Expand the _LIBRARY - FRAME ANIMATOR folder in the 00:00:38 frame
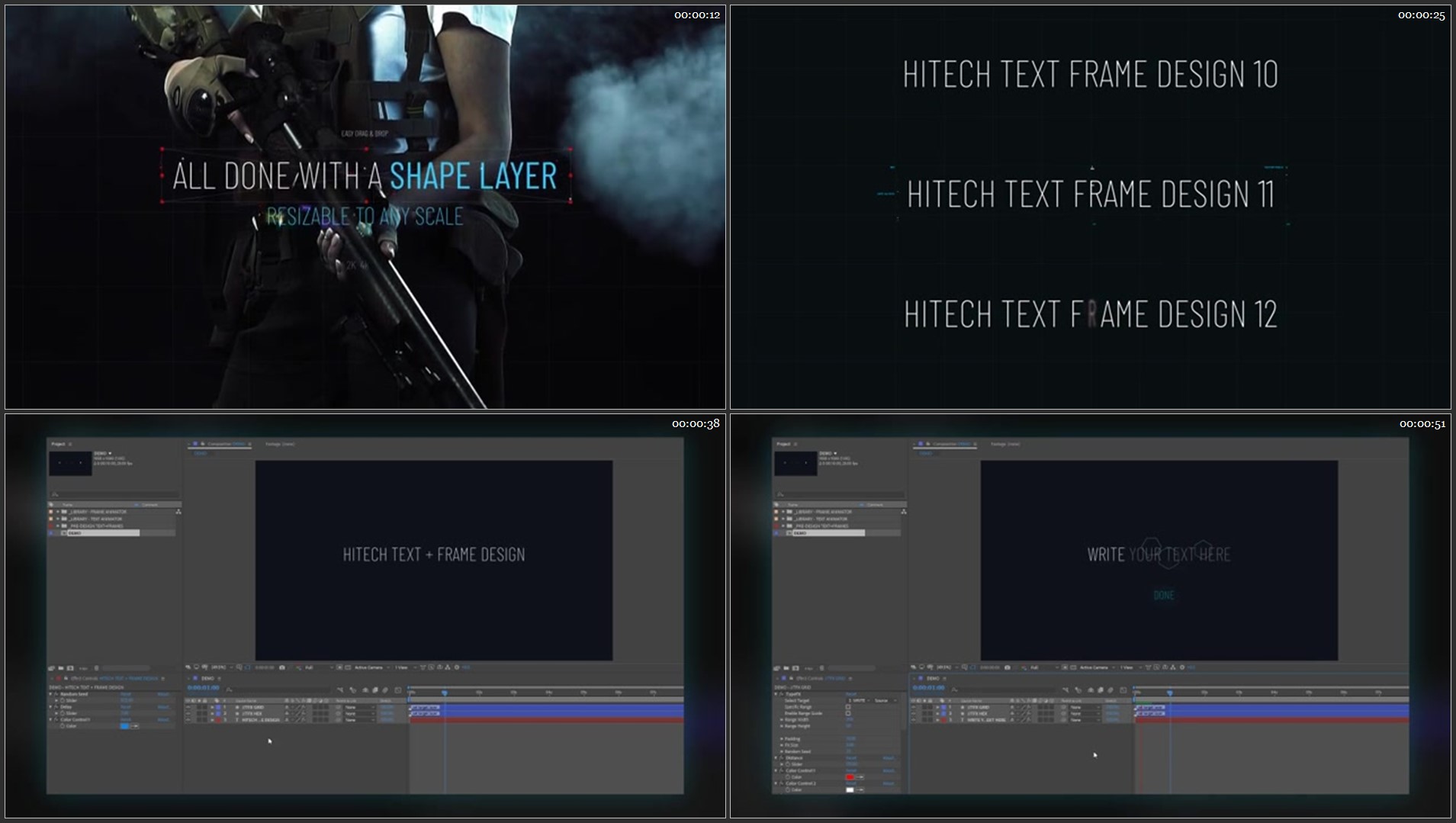The image size is (1456, 823). (x=58, y=512)
